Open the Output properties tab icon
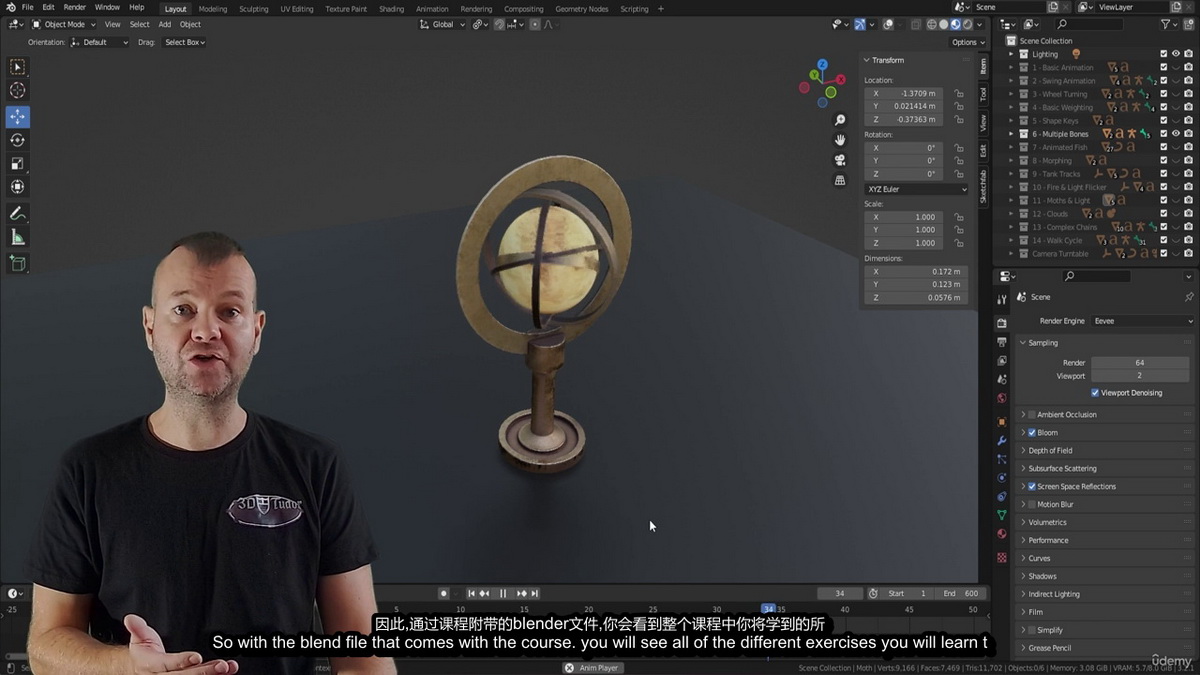The image size is (1200, 675). tap(1002, 342)
